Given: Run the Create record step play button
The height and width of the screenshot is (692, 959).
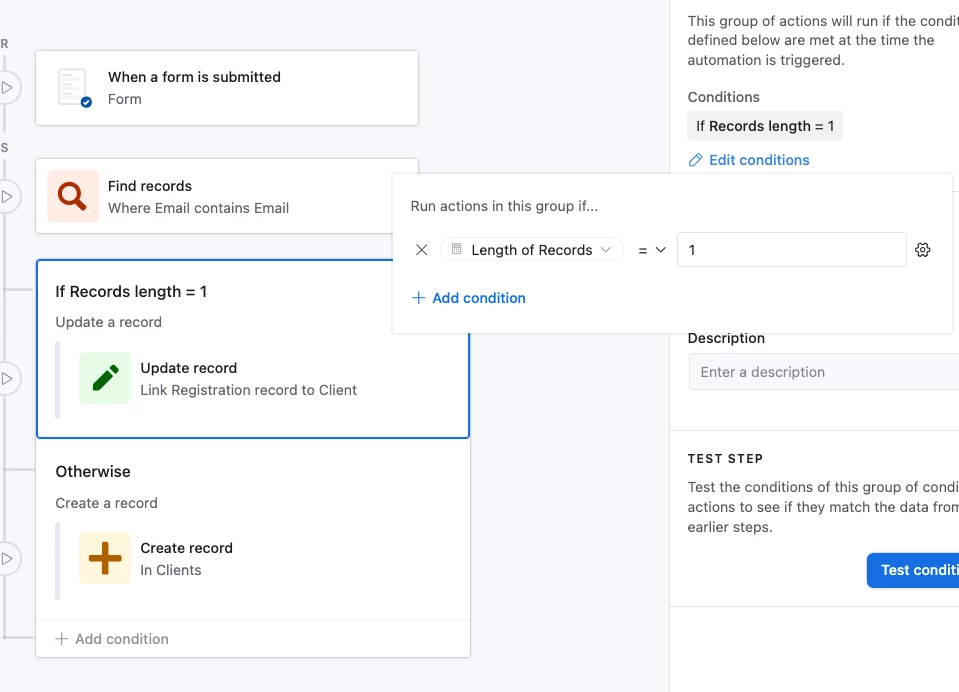Looking at the screenshot, I should click(x=6, y=558).
